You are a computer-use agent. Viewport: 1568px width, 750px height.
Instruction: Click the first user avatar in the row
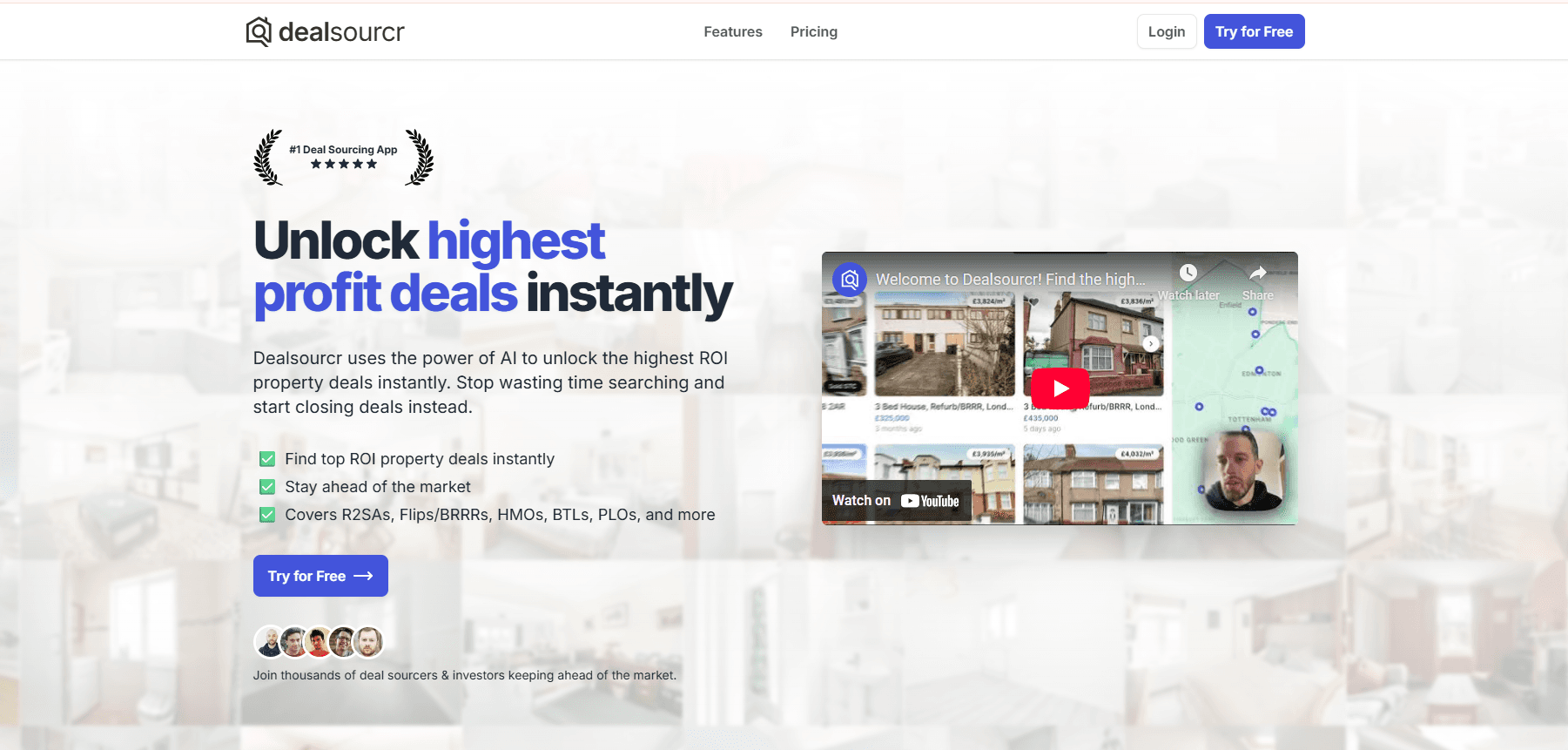click(271, 642)
